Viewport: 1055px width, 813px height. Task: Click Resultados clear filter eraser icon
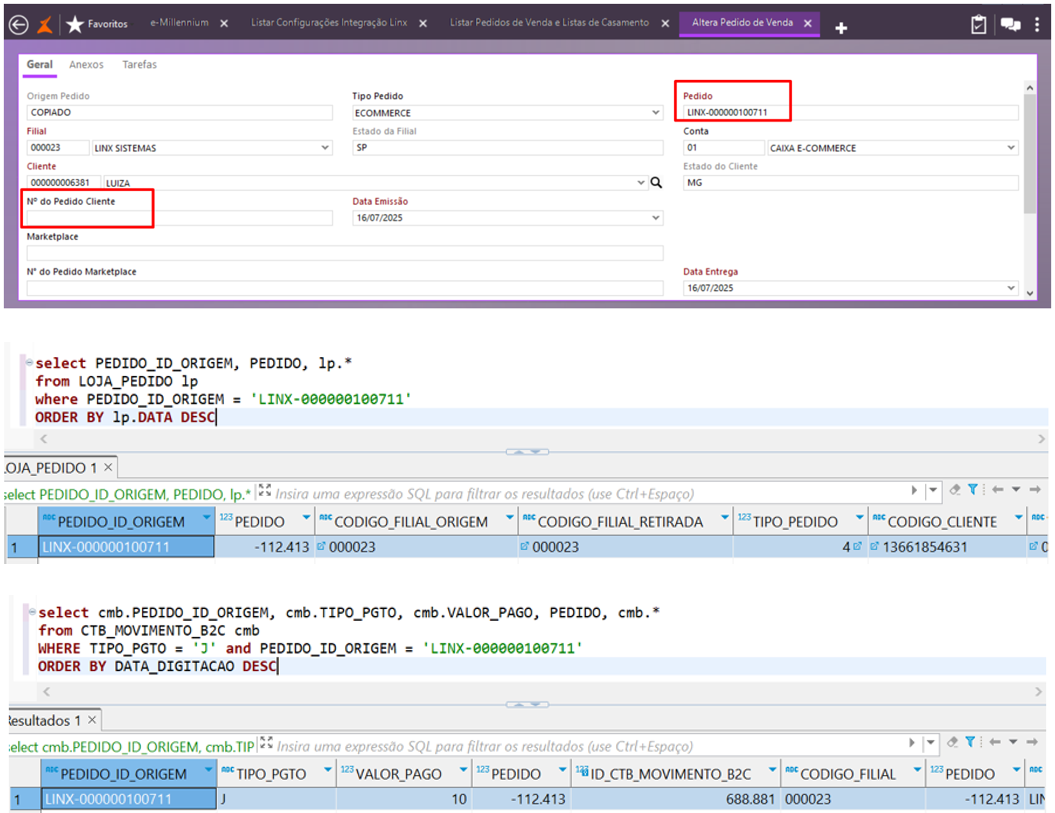tap(952, 742)
